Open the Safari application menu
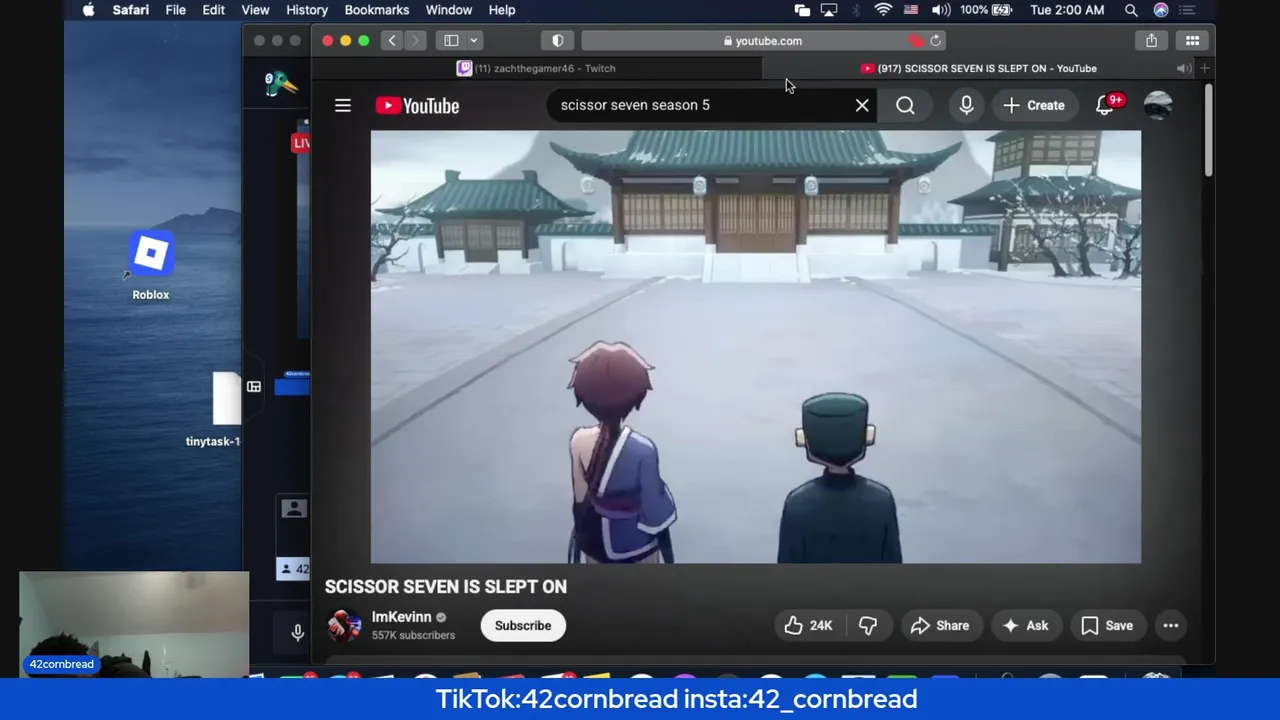Screen dimensions: 1280x720 130,10
